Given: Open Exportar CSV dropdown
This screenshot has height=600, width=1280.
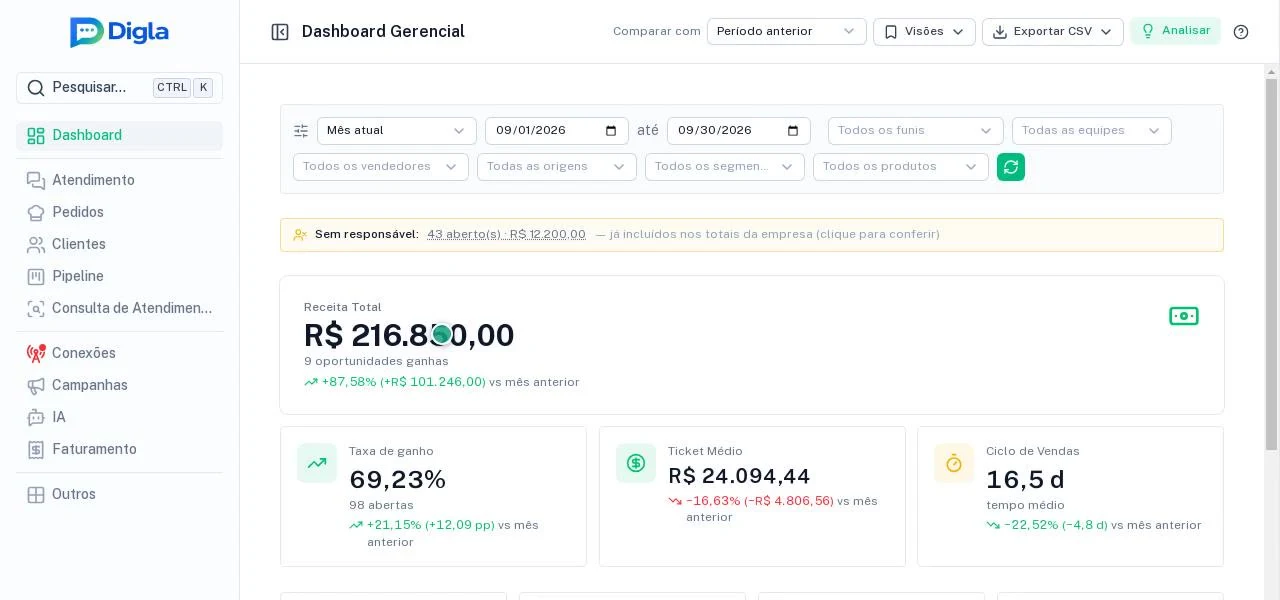Looking at the screenshot, I should 1053,32.
